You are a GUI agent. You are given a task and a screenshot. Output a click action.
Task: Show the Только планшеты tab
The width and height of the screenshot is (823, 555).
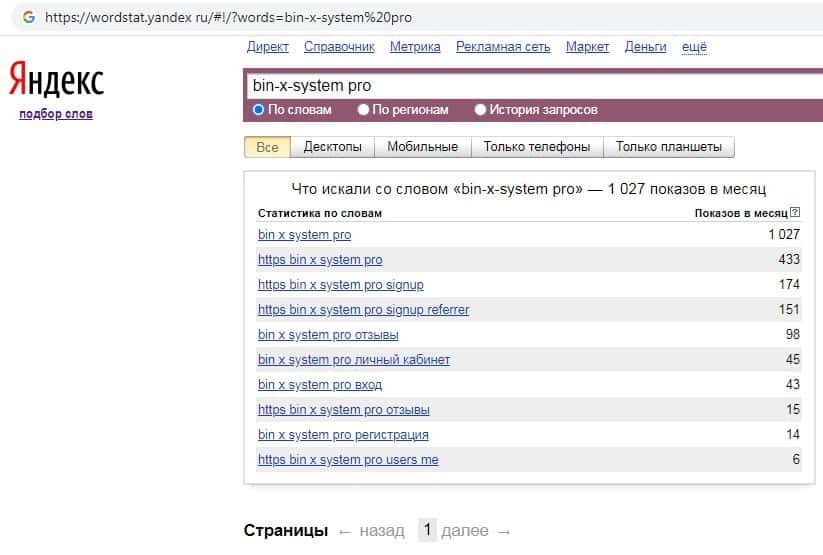(668, 147)
